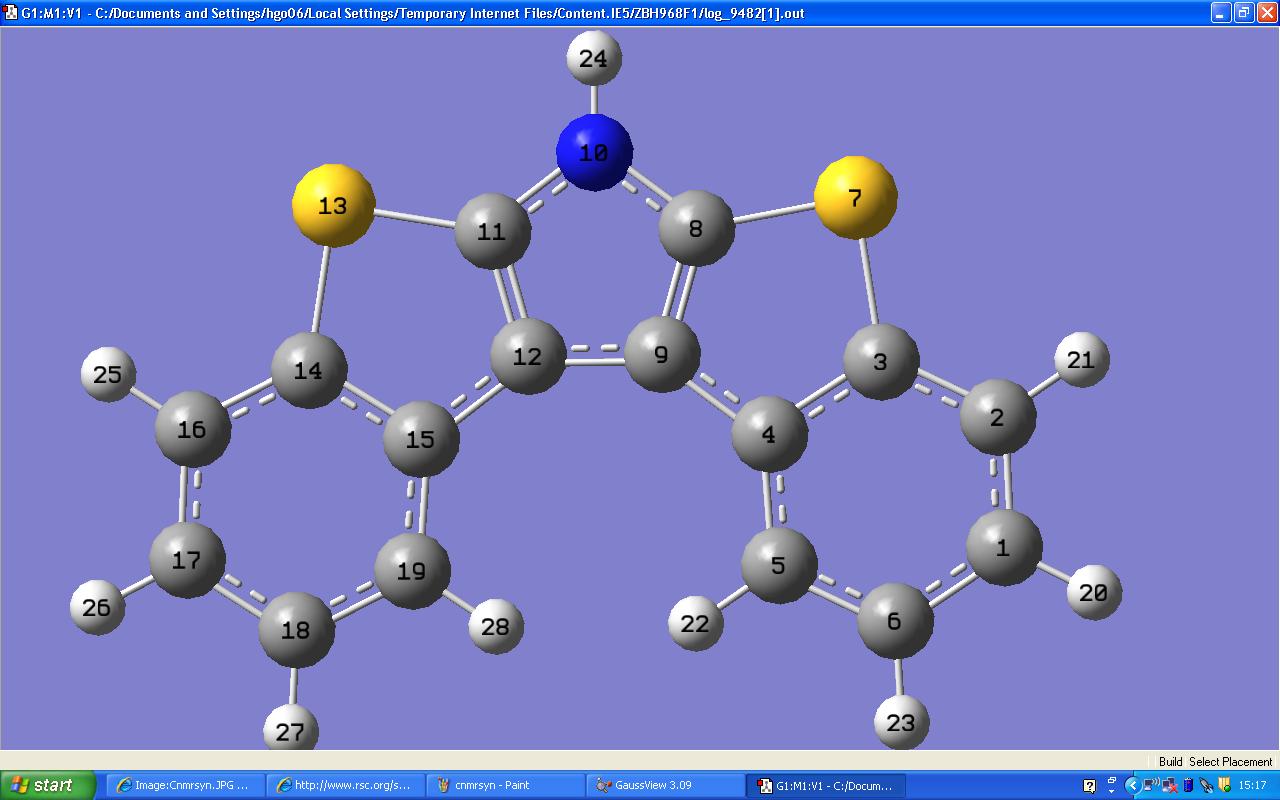This screenshot has width=1280, height=800.
Task: Pick the yellow sulfur atom labeled 7
Action: click(x=855, y=198)
